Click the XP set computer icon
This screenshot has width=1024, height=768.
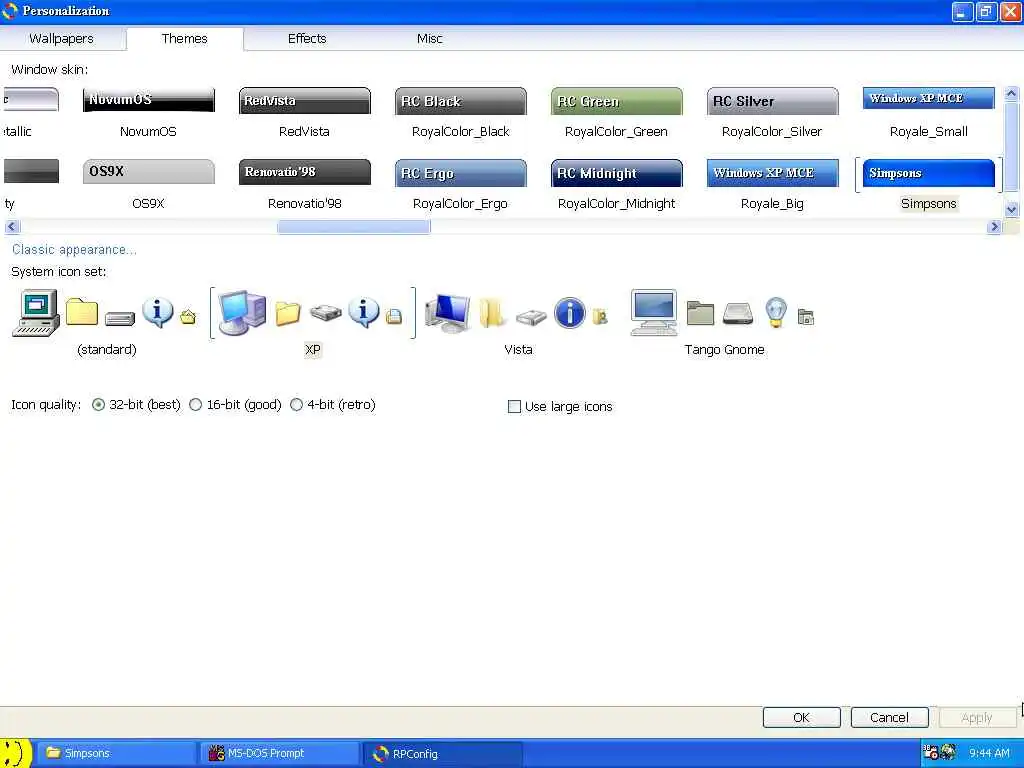coord(242,313)
